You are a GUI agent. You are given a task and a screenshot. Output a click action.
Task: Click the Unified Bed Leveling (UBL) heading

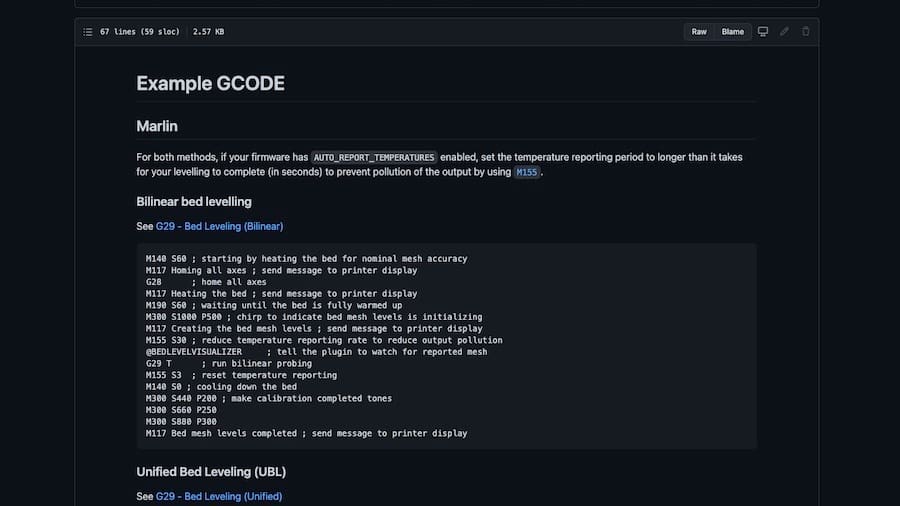211,472
